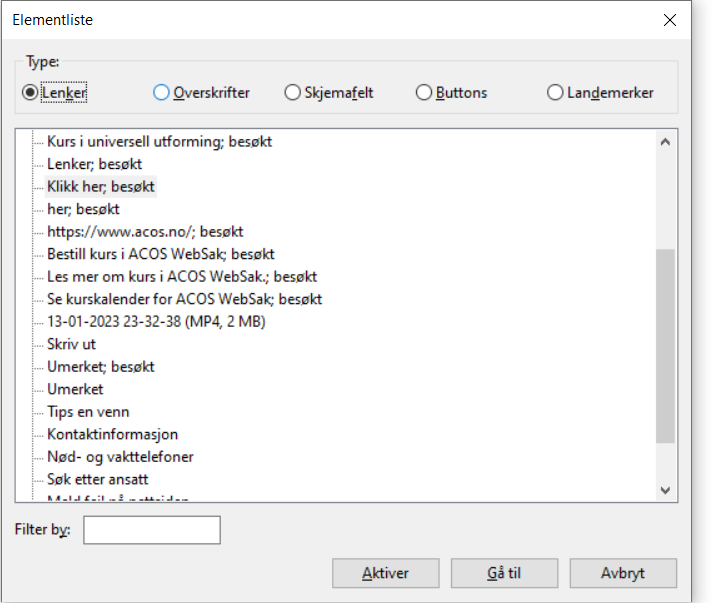Switch type to Buttons

(424, 92)
